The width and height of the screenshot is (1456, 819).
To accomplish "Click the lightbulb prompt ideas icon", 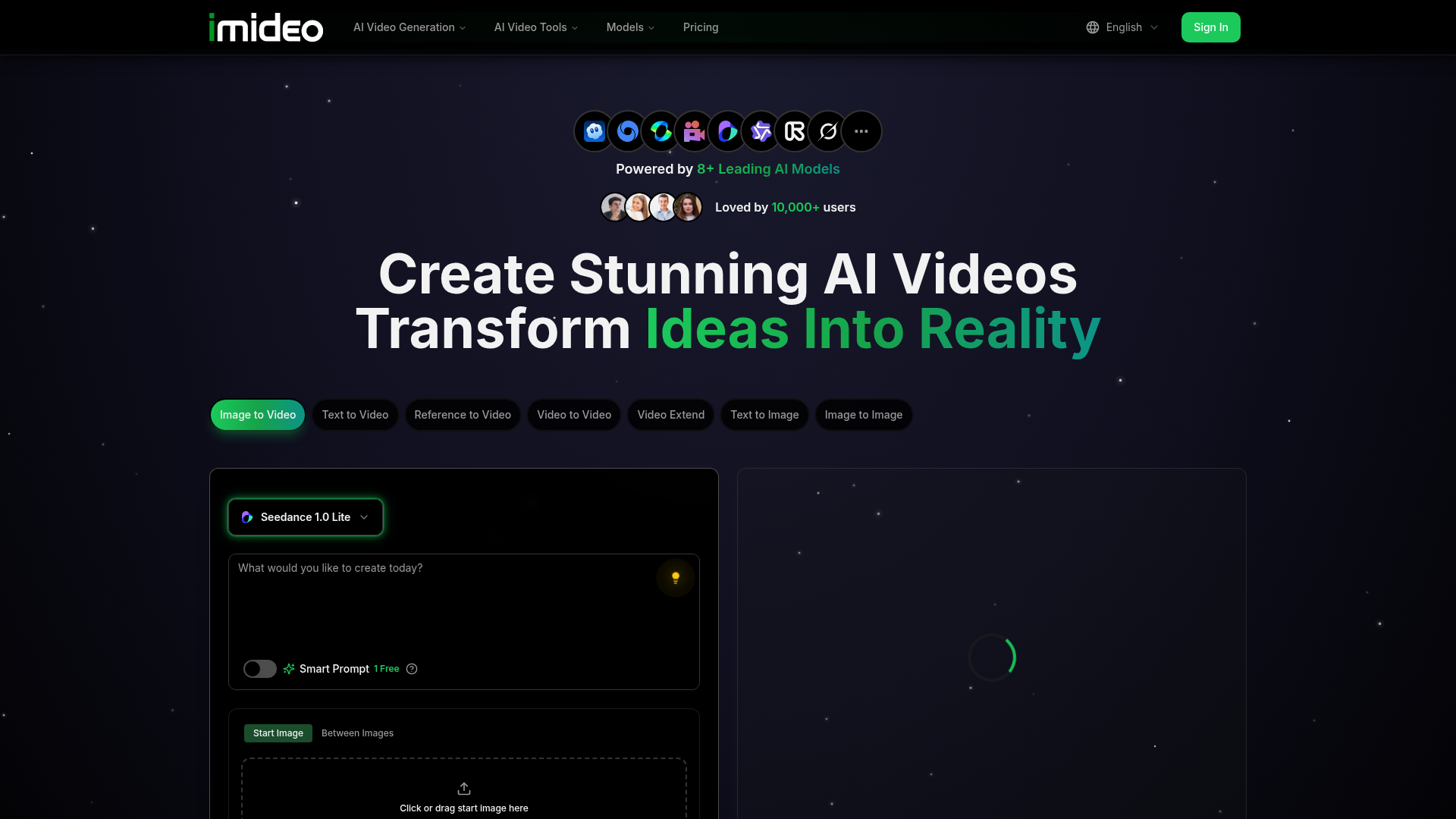I will [675, 578].
